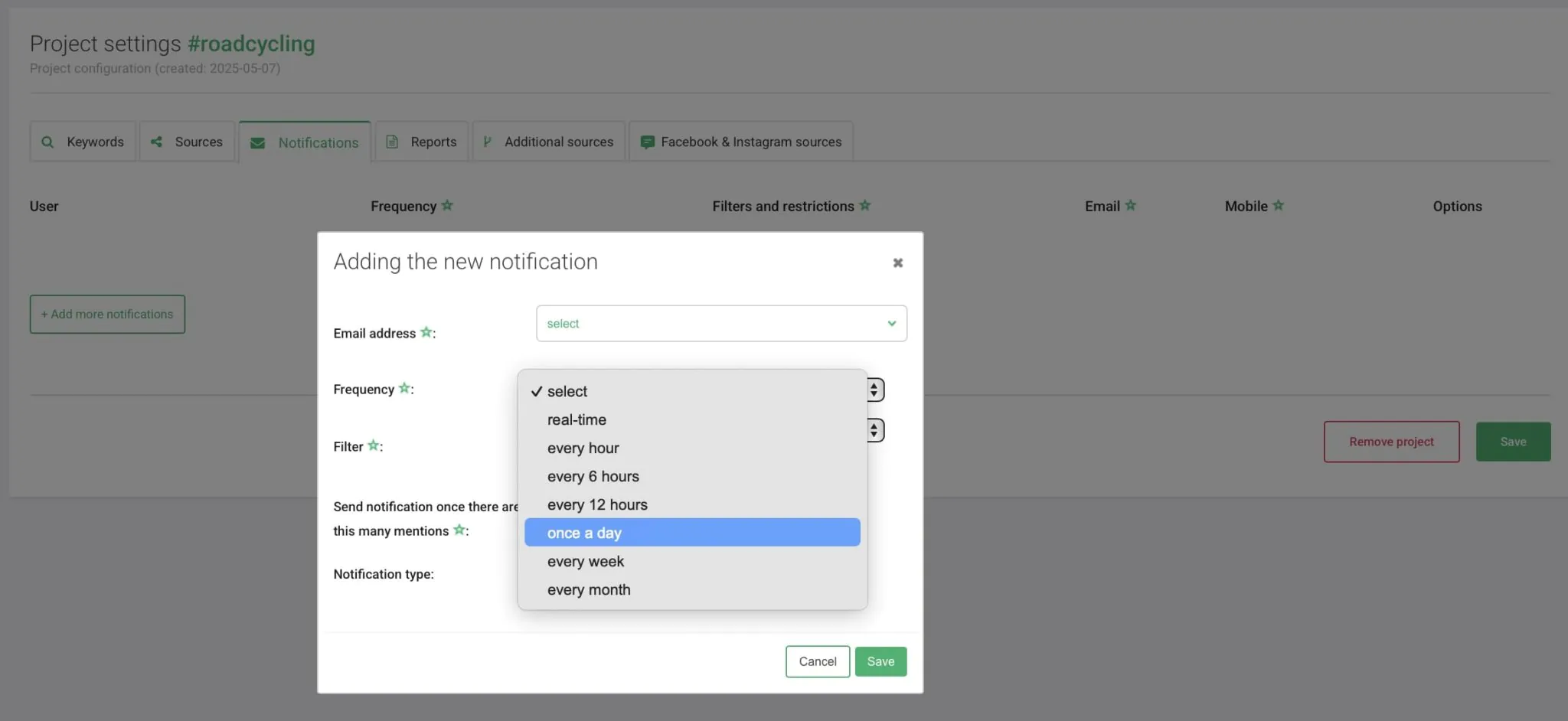Click Save in the notification dialog
The width and height of the screenshot is (1568, 721).
880,662
